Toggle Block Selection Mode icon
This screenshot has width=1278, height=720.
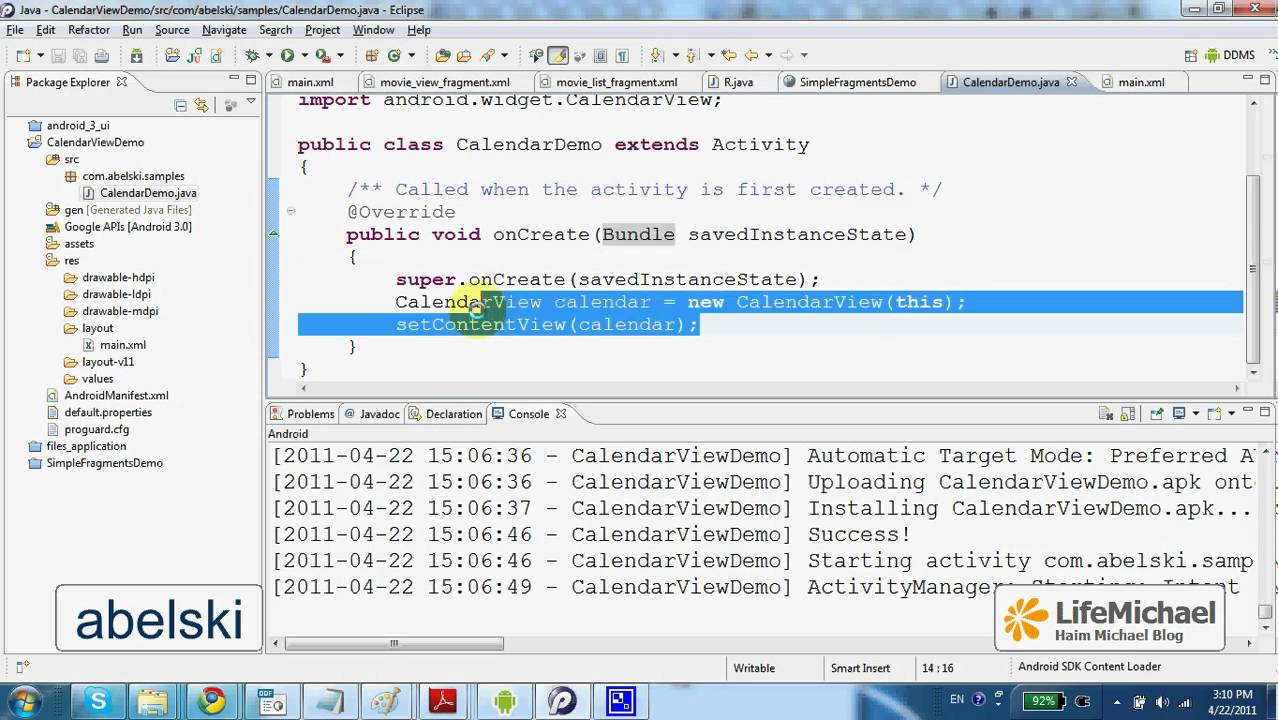tap(600, 56)
